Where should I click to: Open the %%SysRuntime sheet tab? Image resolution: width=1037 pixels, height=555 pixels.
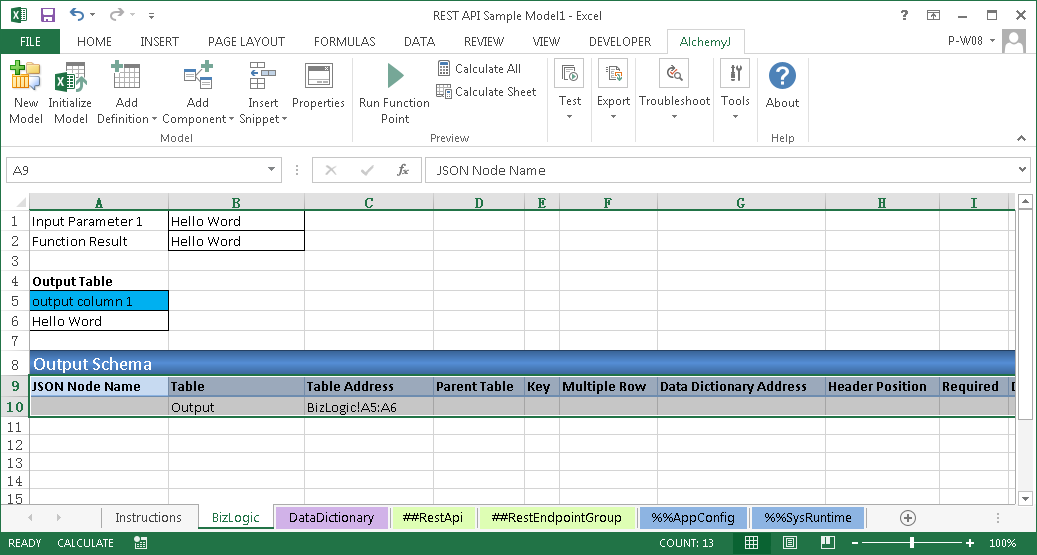tap(808, 517)
